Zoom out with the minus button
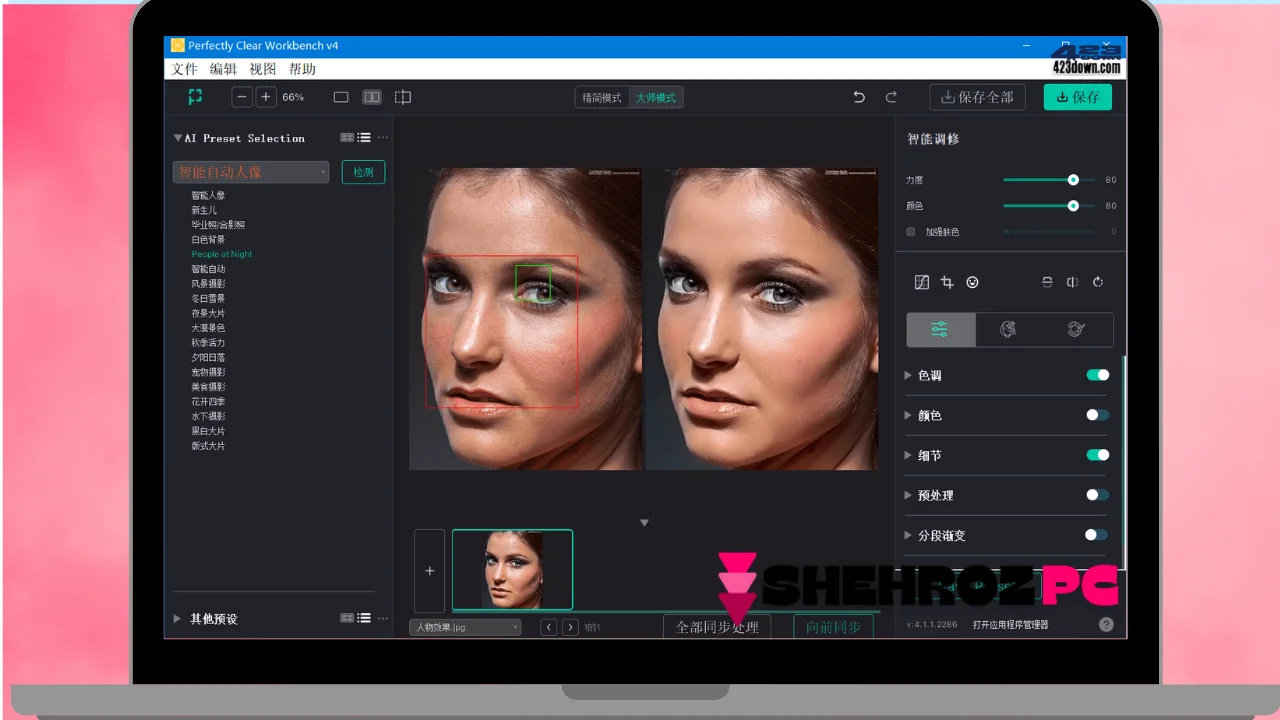This screenshot has width=1280, height=720. point(243,97)
